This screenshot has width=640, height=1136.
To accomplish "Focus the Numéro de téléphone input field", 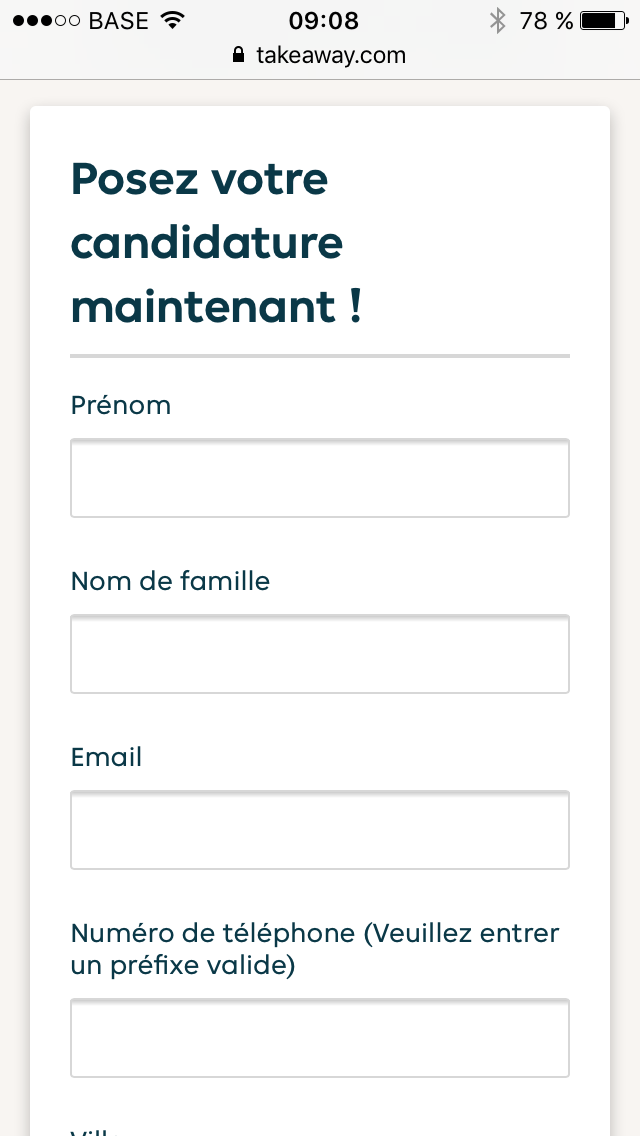I will point(320,1037).
